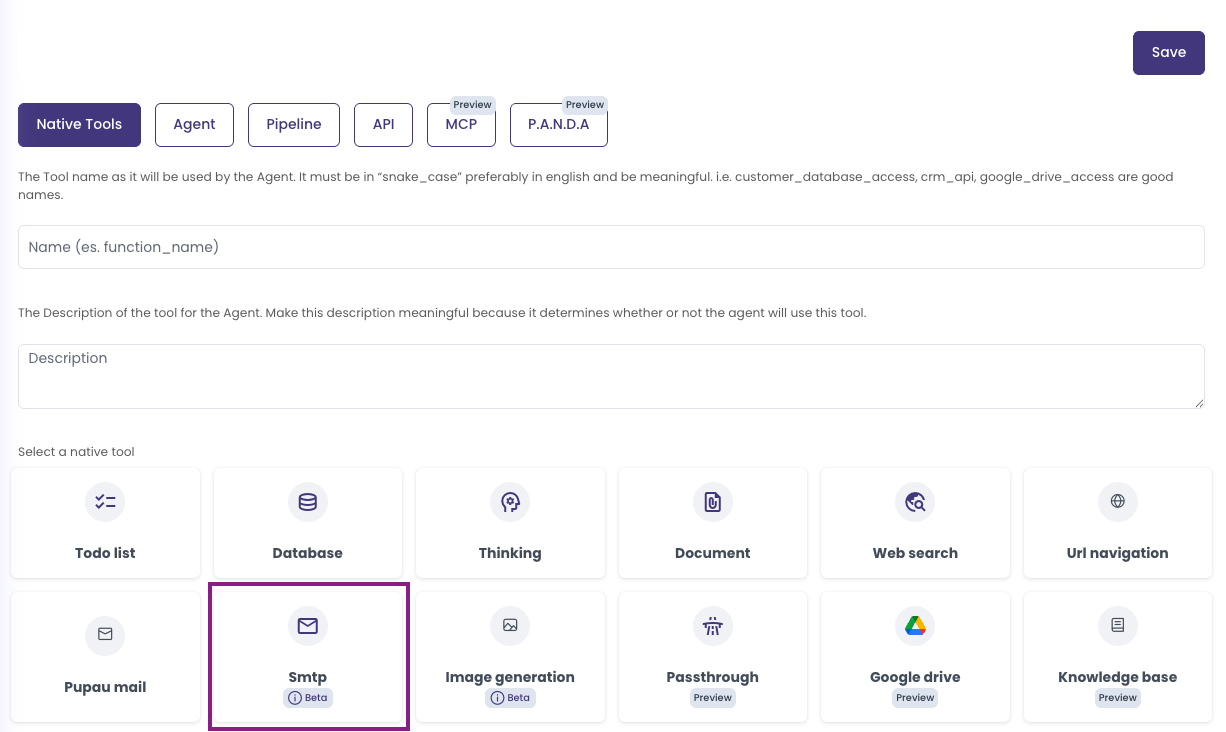Choose the Web search tool label
1226x732 pixels.
(915, 553)
